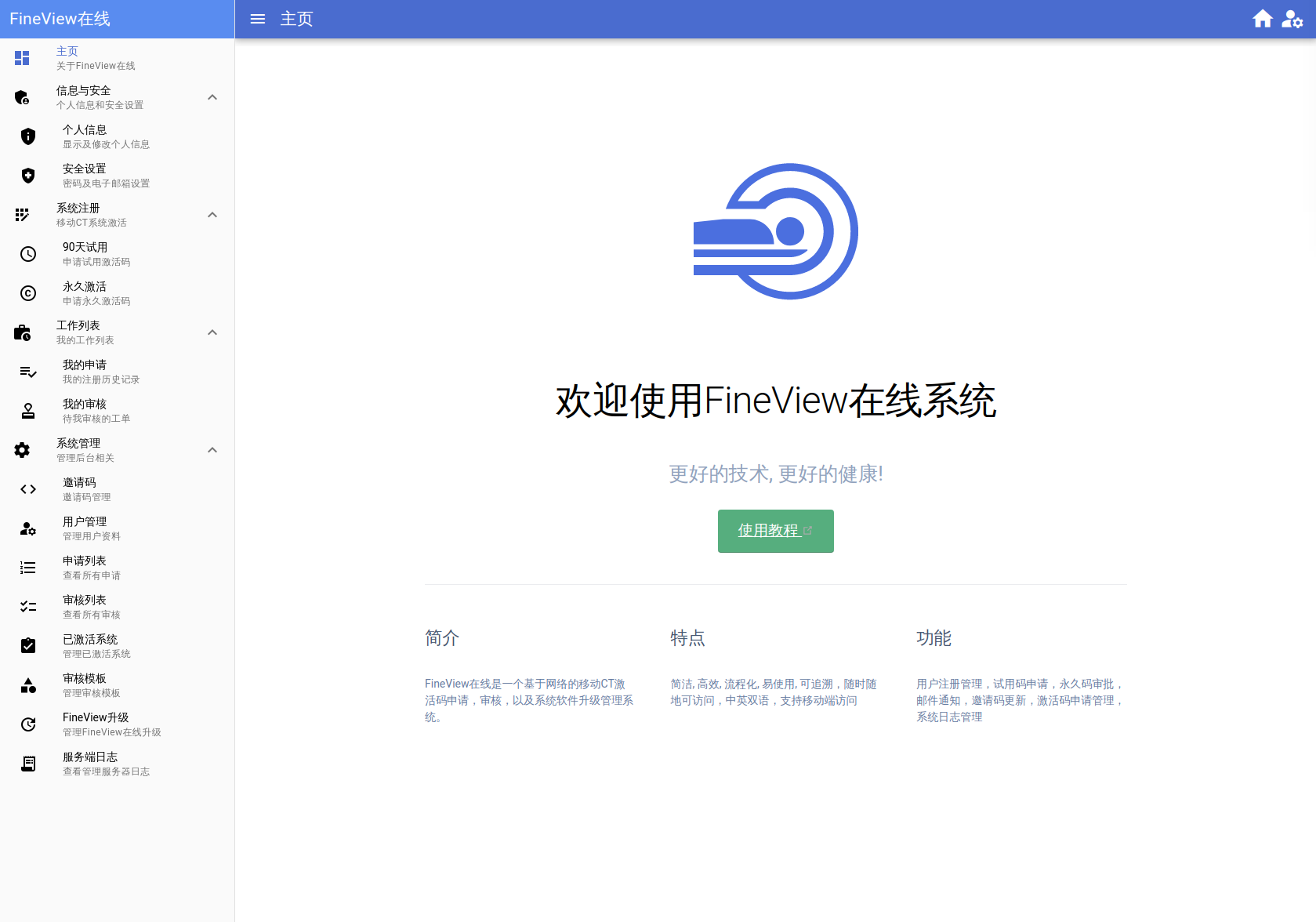Click the 欢迎使用FineView在线系统 heading
Viewport: 1316px width, 922px height.
(x=776, y=401)
